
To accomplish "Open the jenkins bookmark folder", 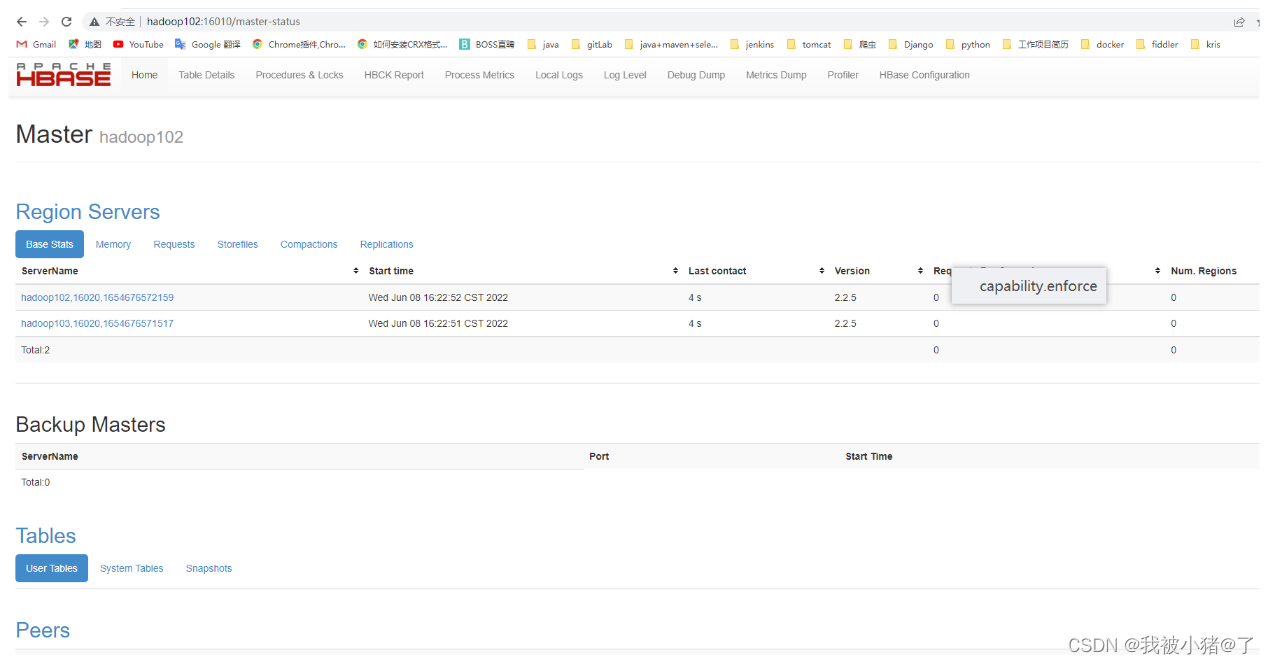I will click(x=752, y=44).
